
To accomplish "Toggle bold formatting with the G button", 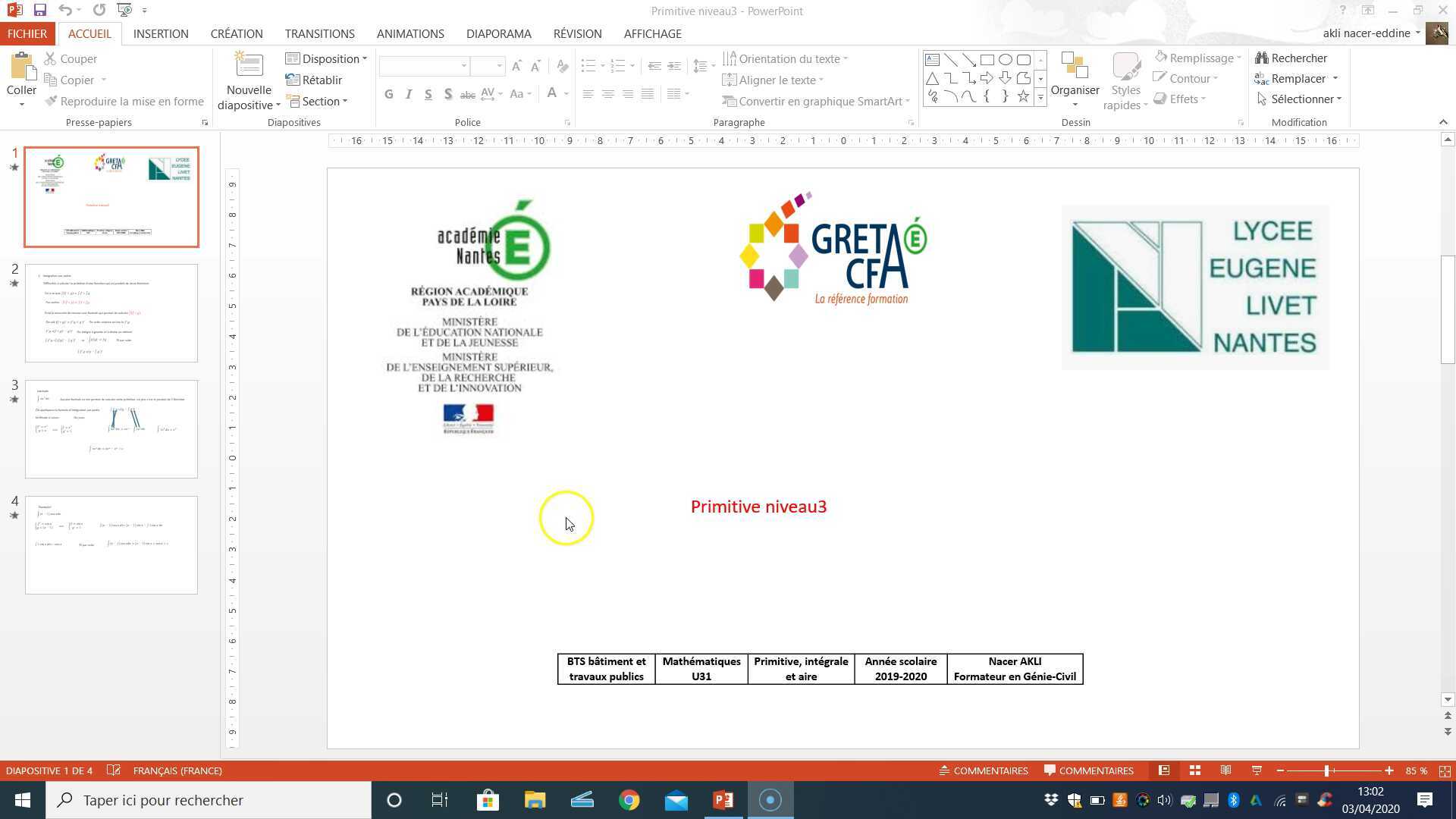I will tap(389, 94).
